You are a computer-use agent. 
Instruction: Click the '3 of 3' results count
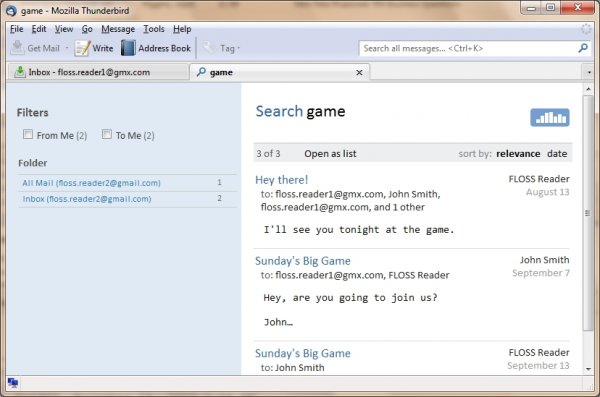click(x=268, y=154)
